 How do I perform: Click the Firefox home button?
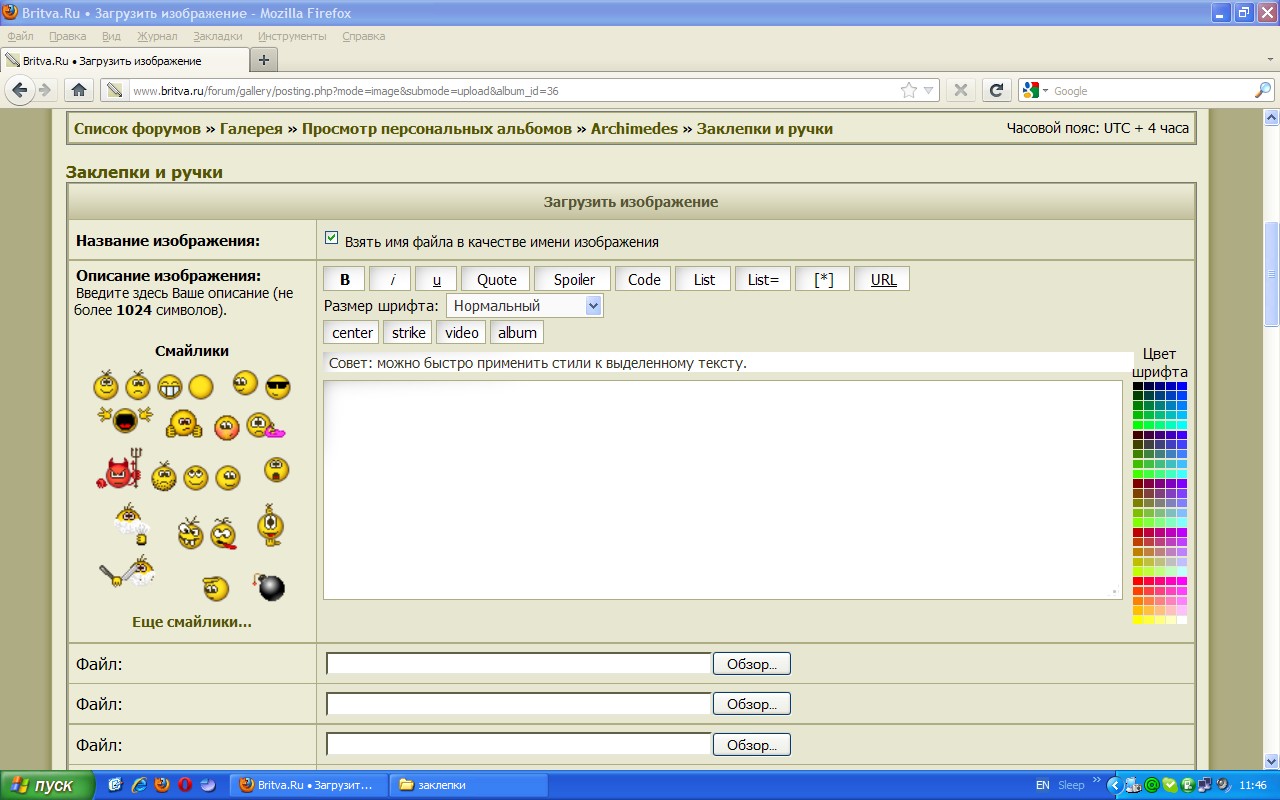pyautogui.click(x=78, y=90)
